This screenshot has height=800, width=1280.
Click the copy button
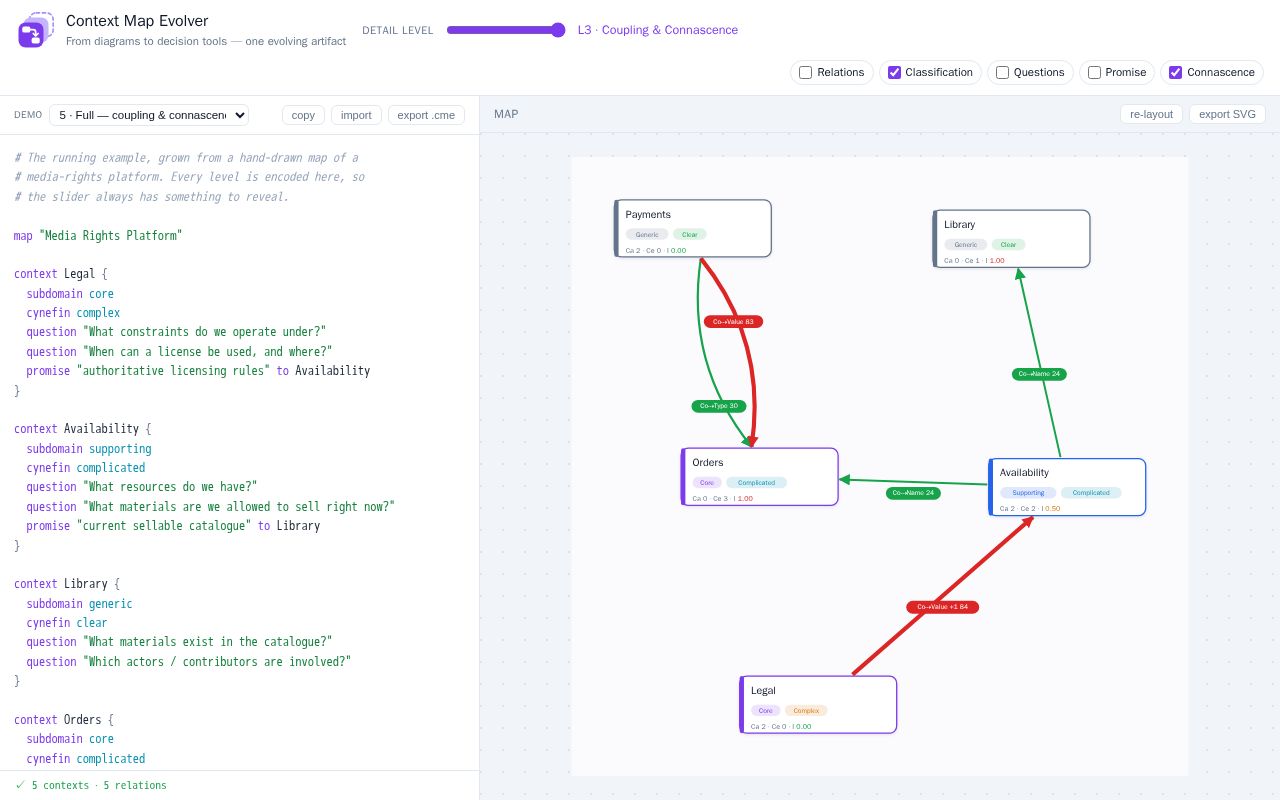tap(303, 115)
